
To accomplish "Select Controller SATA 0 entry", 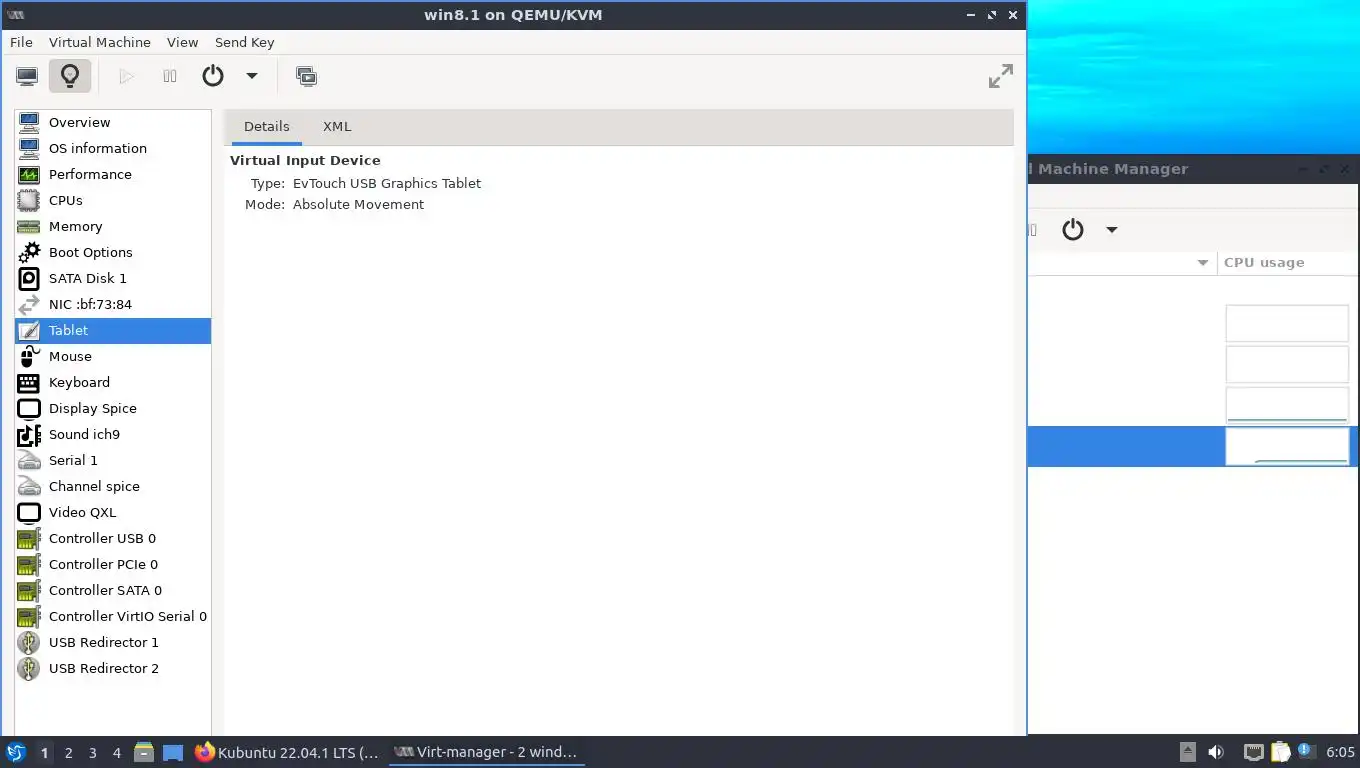I will tap(113, 590).
